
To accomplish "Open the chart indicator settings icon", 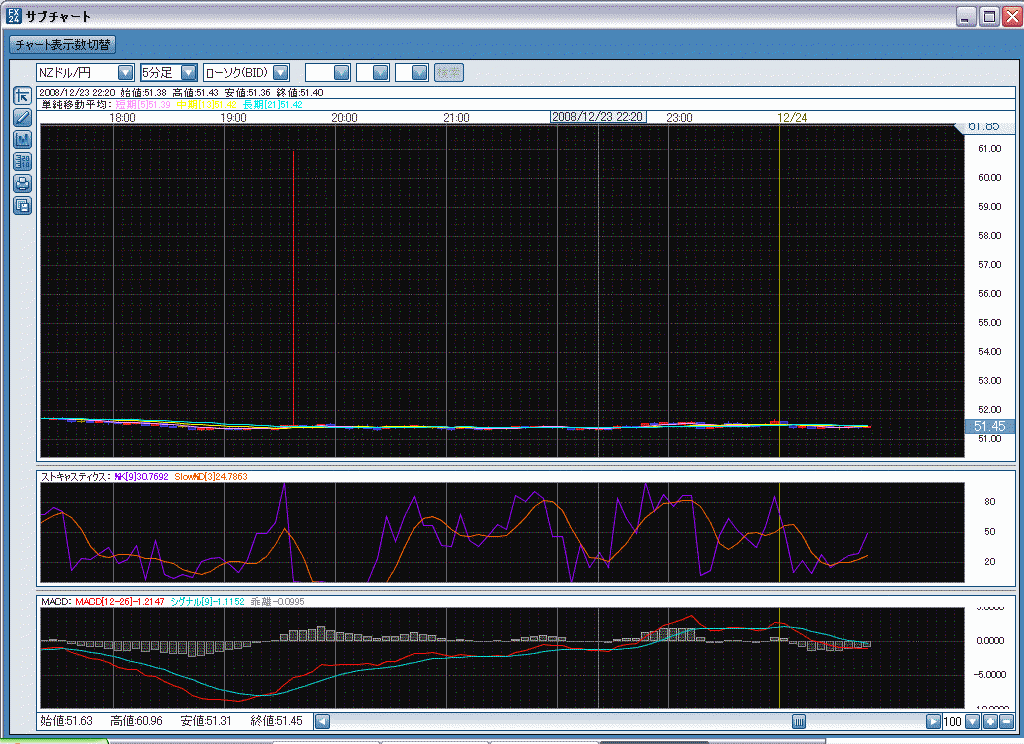I will click(22, 140).
